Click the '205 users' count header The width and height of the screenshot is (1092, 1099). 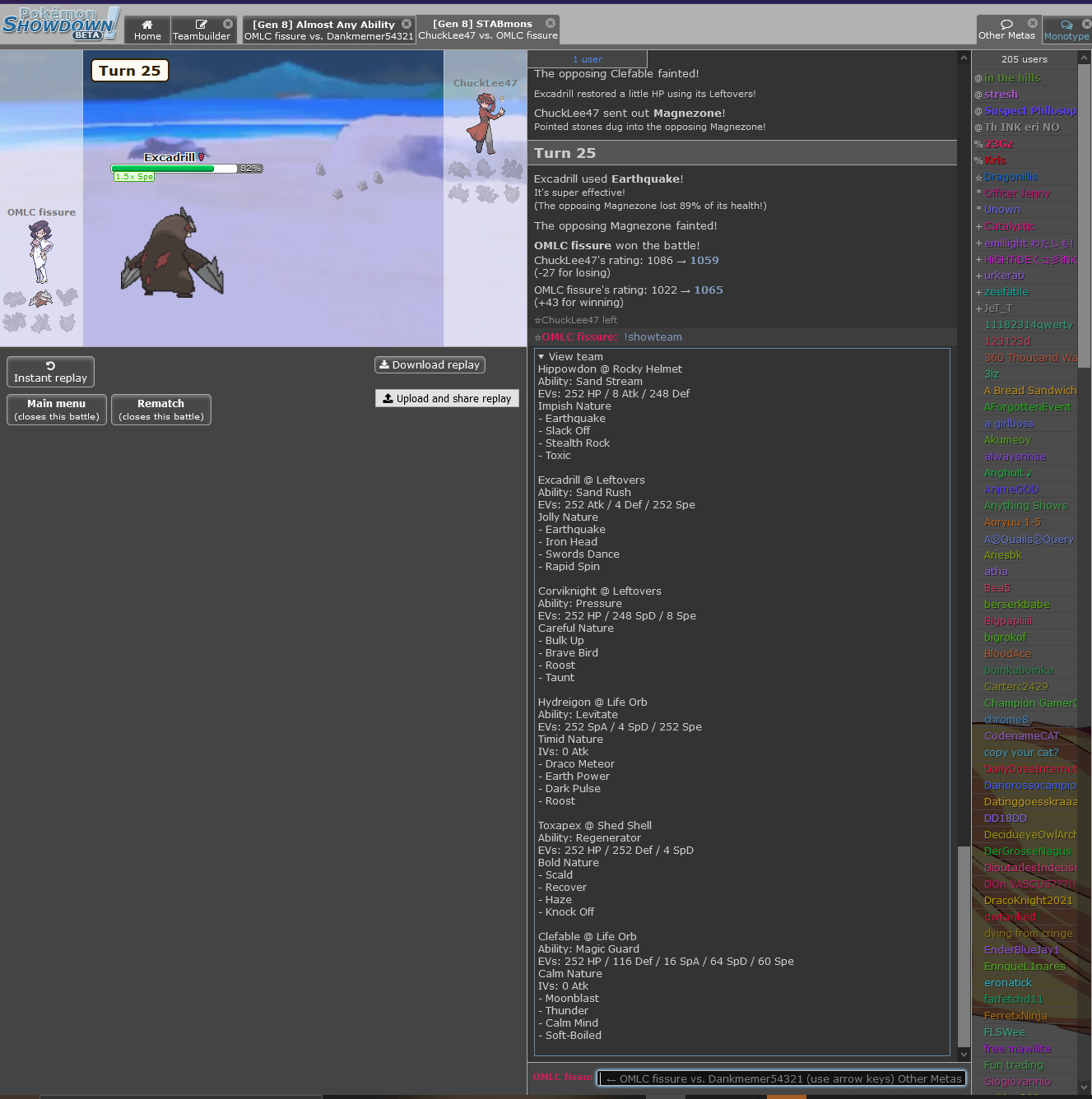[1025, 59]
